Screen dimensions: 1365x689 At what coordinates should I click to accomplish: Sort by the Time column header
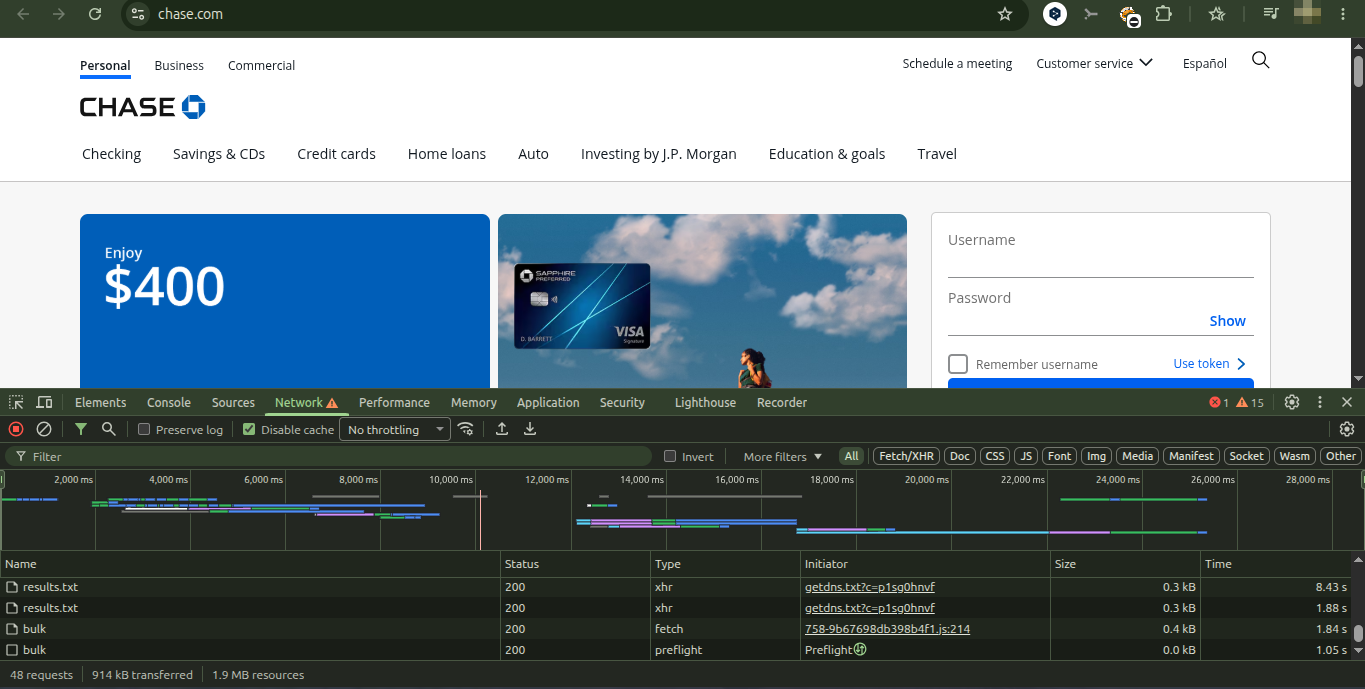tap(1275, 564)
